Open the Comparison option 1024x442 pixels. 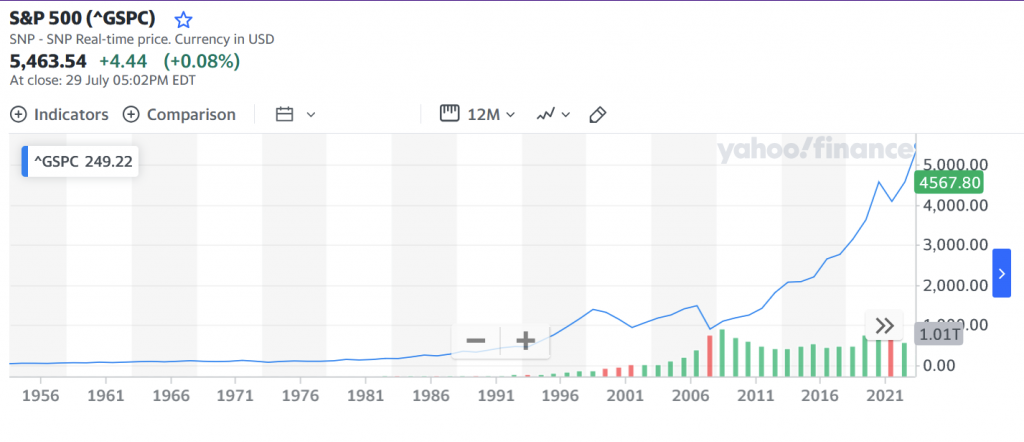coord(179,114)
